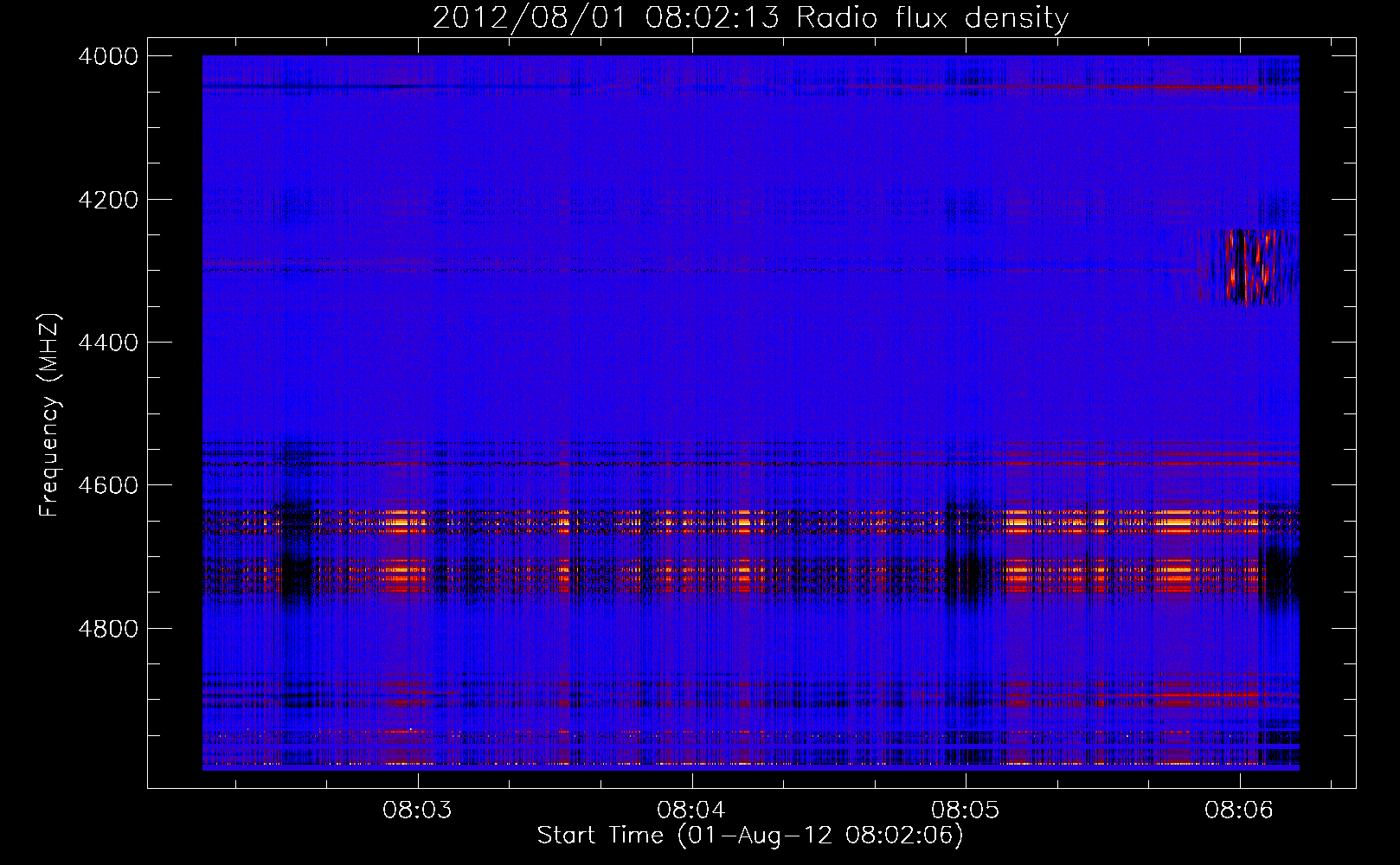Click the 'Start Time (01-Aug-12 08:02:06)' axis title
This screenshot has width=1400, height=865.
750,836
